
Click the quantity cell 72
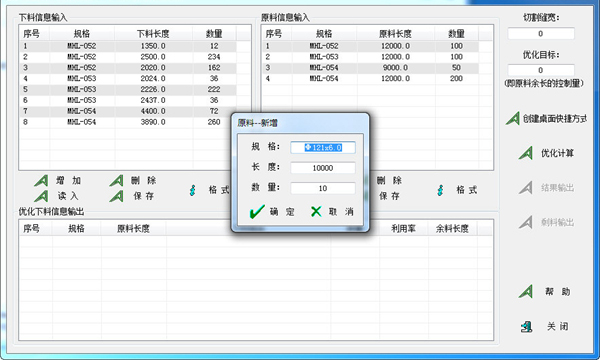tap(214, 111)
